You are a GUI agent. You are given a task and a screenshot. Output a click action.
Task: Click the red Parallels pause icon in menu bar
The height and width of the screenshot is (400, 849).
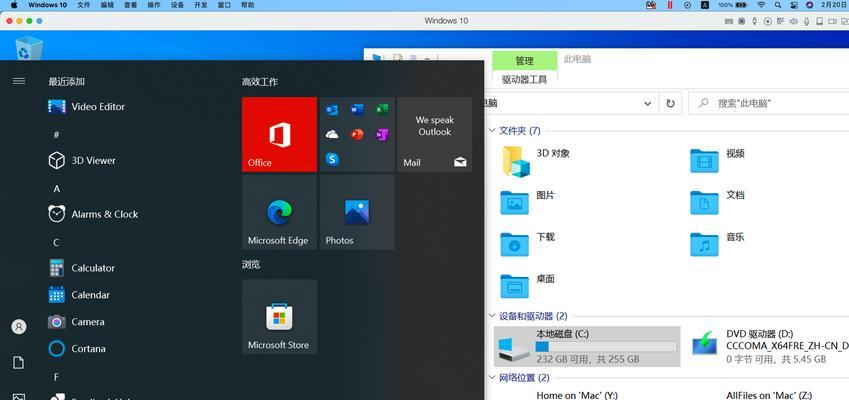tap(670, 5)
